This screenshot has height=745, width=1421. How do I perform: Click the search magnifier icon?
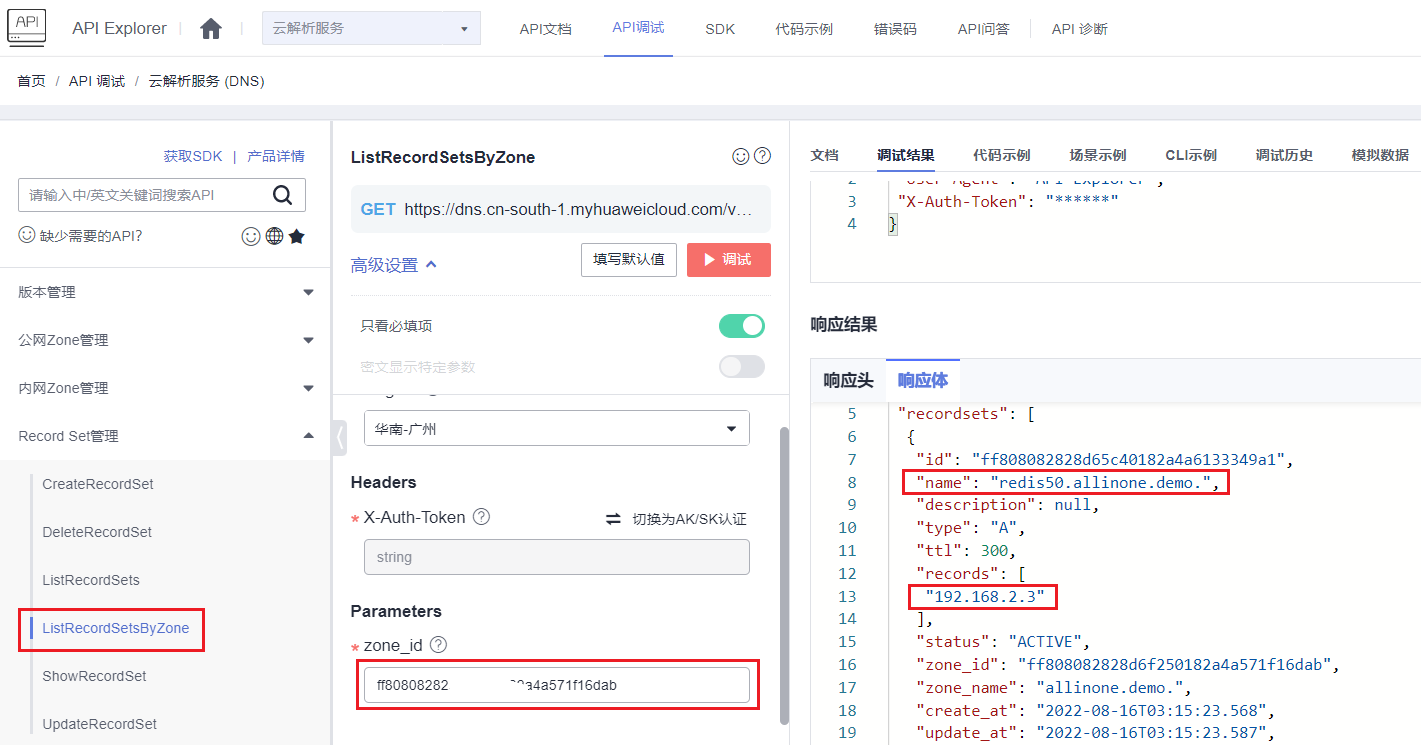(x=283, y=195)
